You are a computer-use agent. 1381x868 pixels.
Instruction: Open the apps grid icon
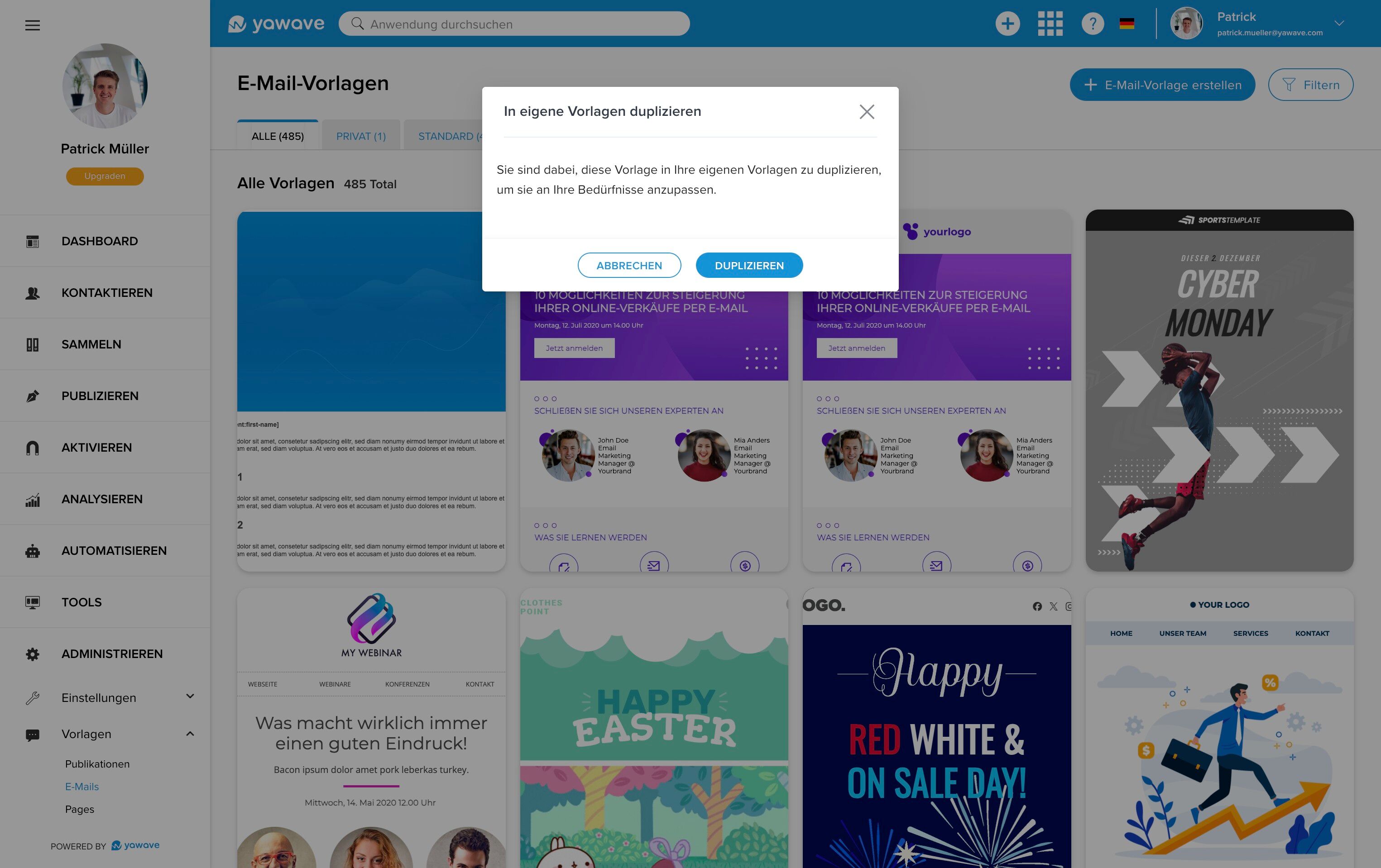click(x=1050, y=24)
